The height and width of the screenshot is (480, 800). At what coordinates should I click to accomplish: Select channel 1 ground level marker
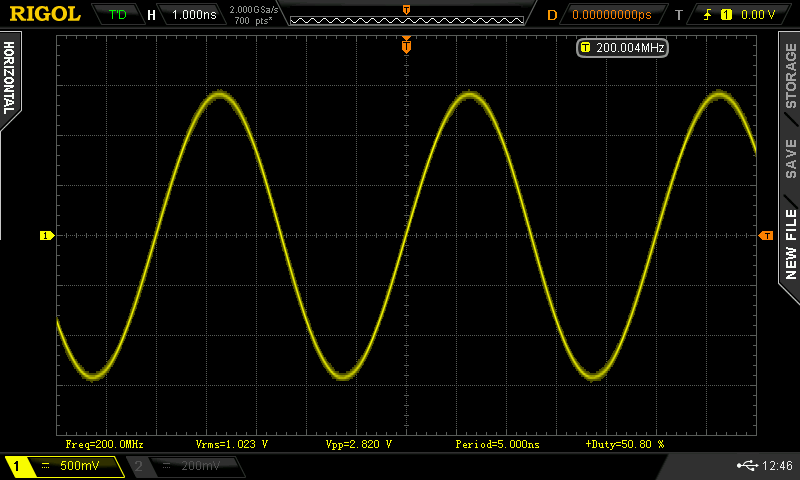pos(46,235)
